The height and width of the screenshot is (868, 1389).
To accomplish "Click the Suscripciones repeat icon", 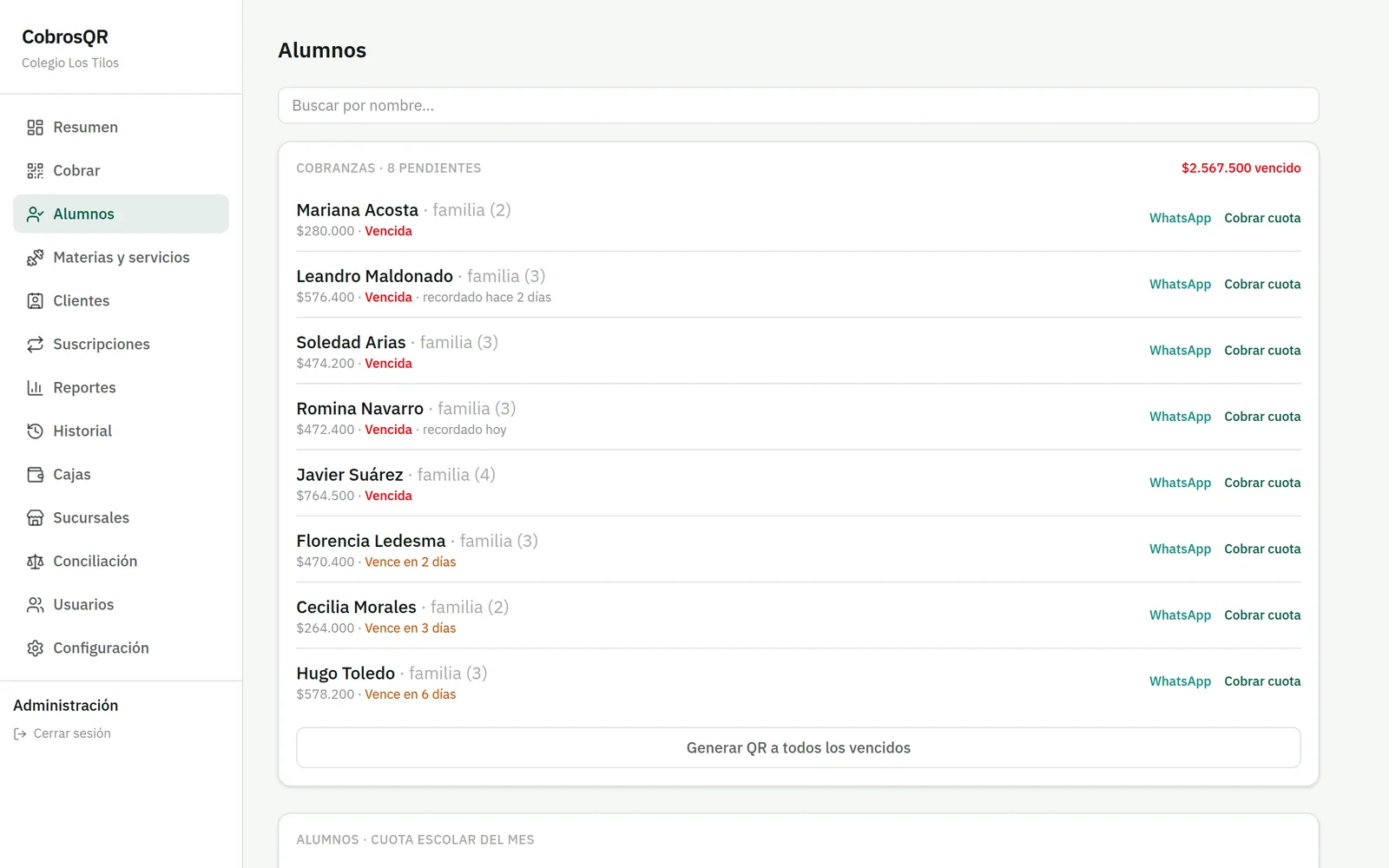I will (x=35, y=345).
